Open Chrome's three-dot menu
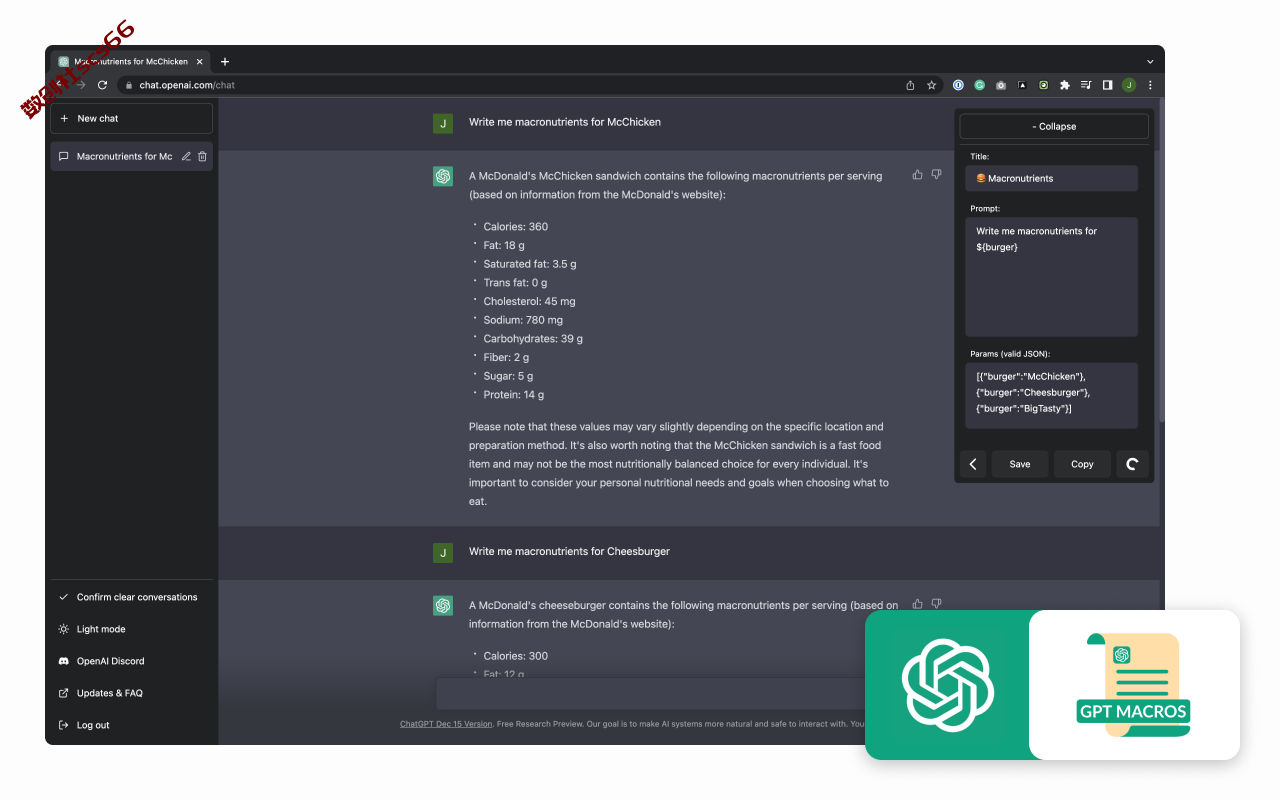Screen dimensions: 1280x800 click(x=1150, y=85)
